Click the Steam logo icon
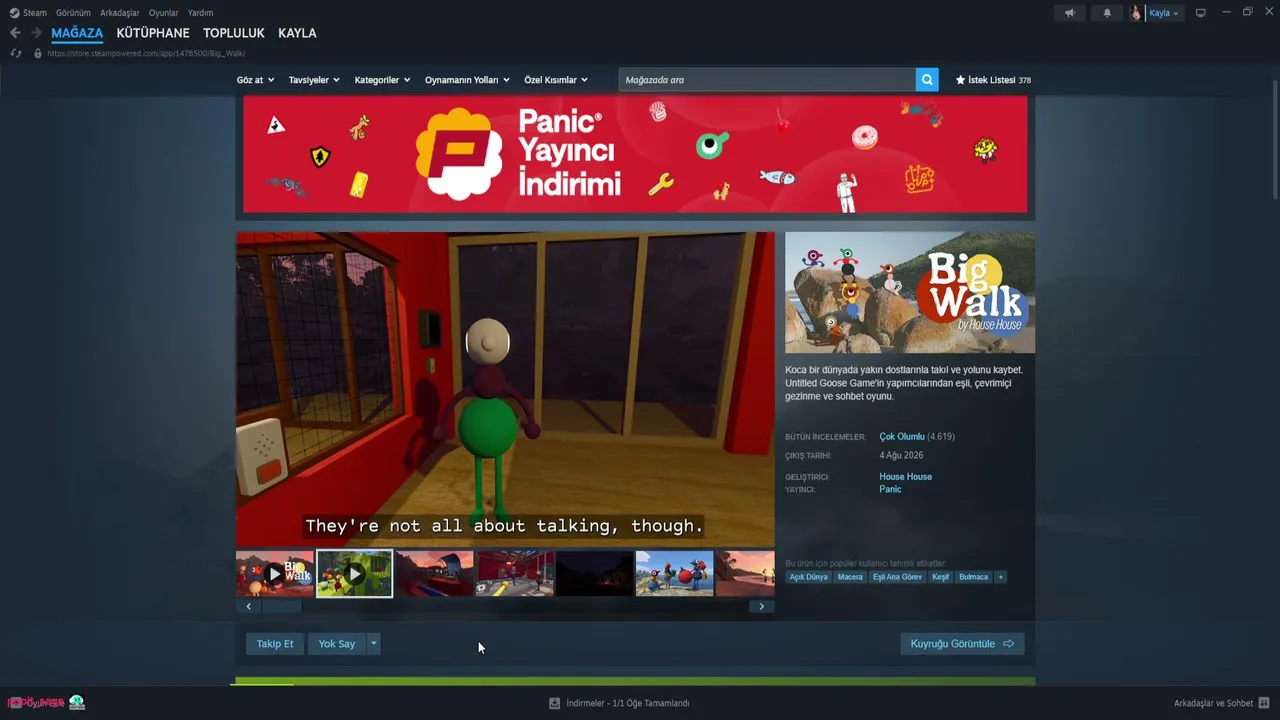Image resolution: width=1280 pixels, height=720 pixels. 14,13
